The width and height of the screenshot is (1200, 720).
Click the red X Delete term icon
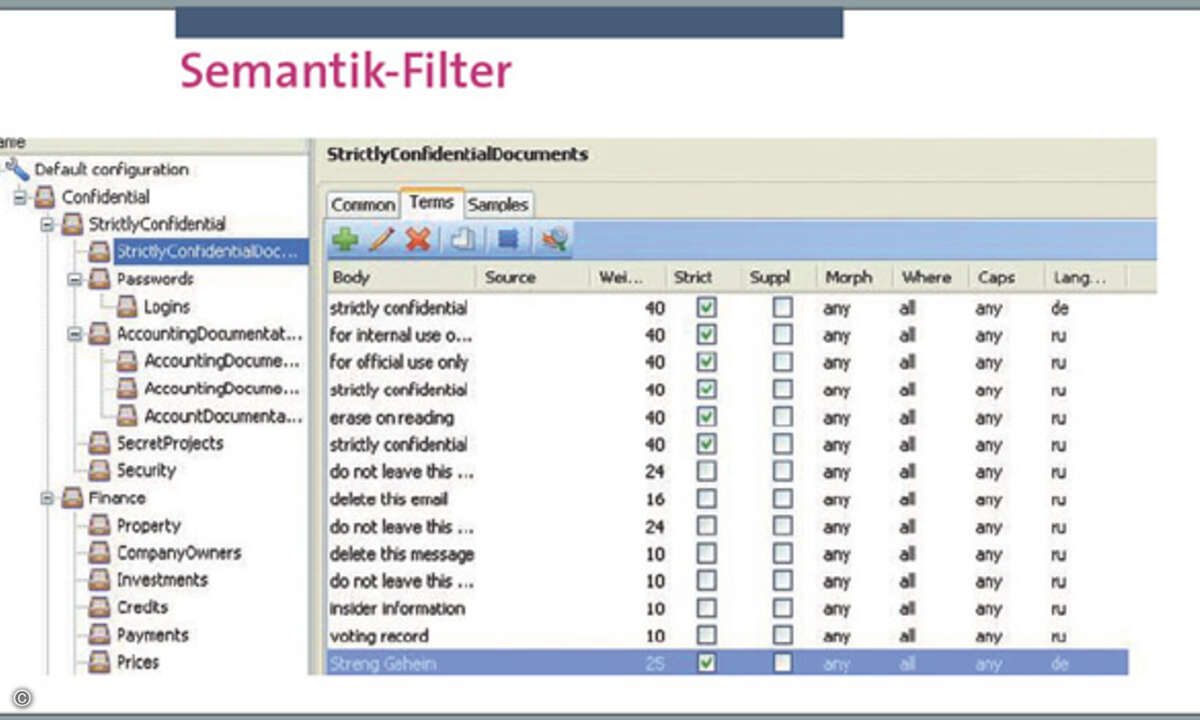(x=418, y=239)
